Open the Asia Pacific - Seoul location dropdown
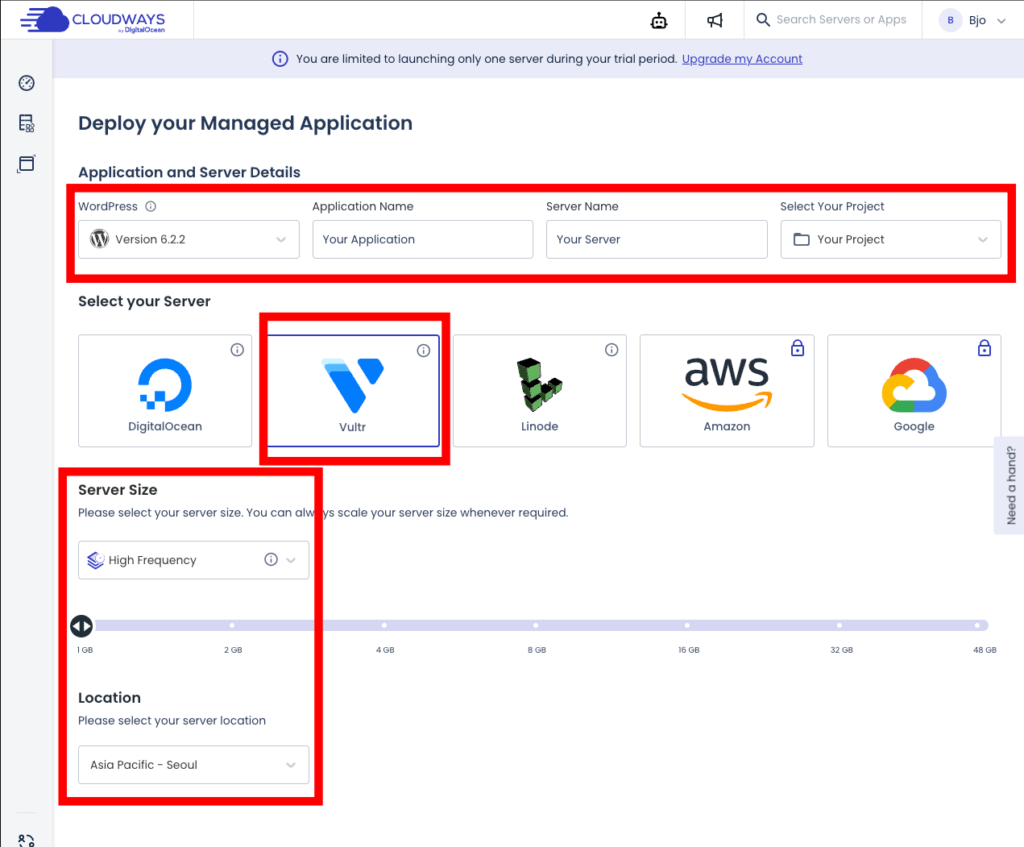The height and width of the screenshot is (847, 1024). click(x=193, y=765)
